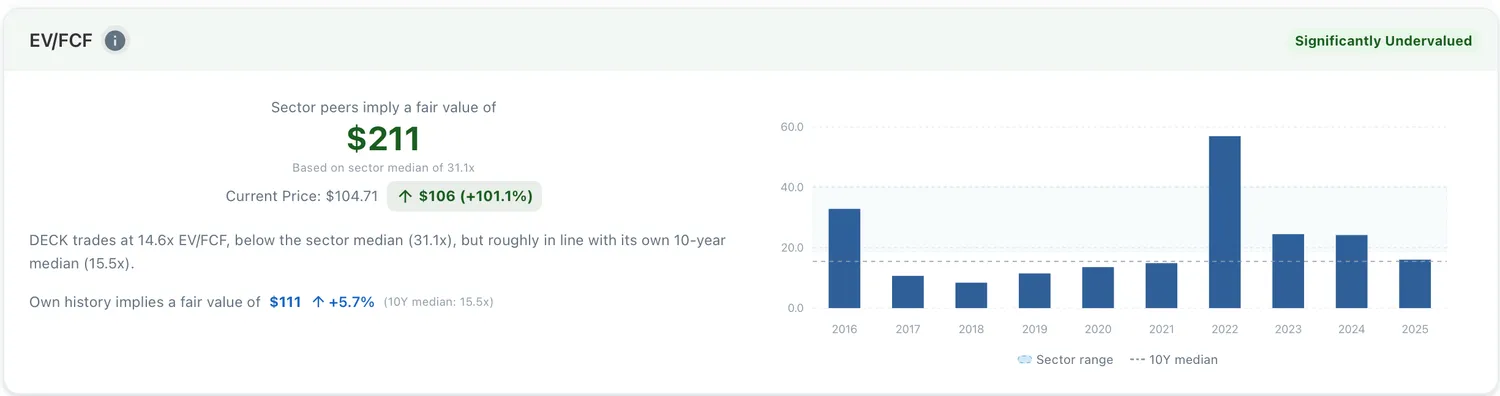1500x396 pixels.
Task: Click the green upside arrow in price badge
Action: tap(405, 196)
